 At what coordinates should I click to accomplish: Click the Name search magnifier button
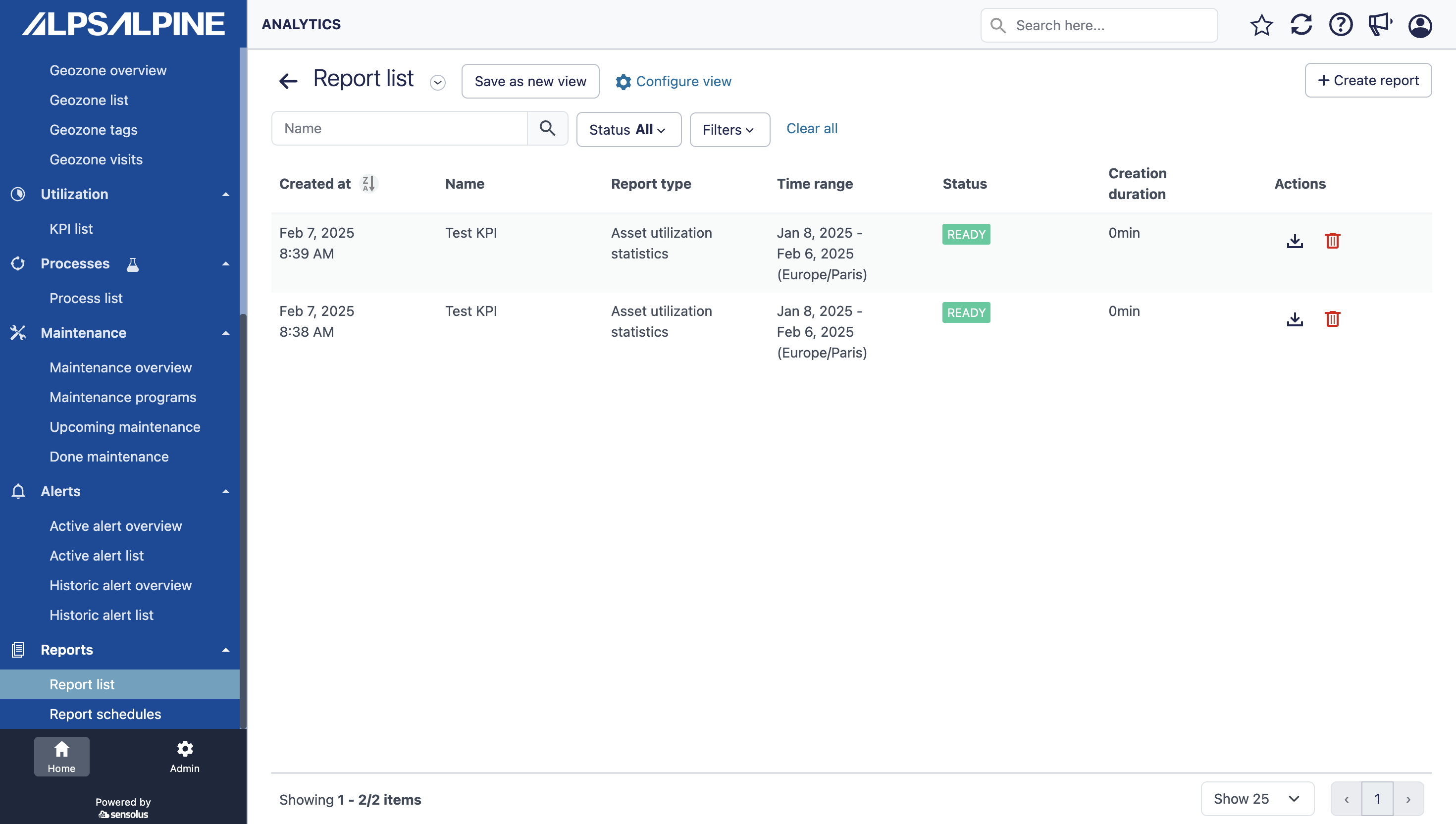click(547, 128)
